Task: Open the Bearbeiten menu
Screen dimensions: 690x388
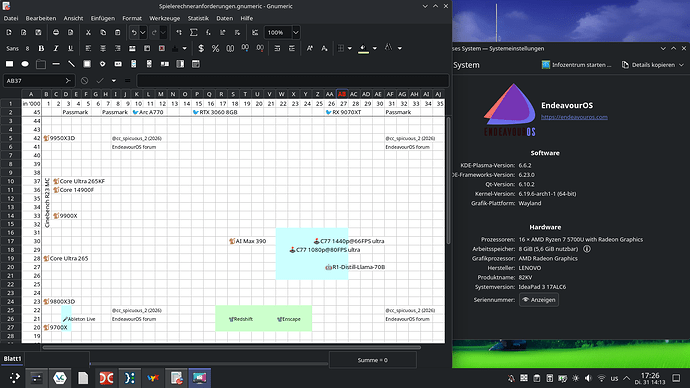Action: point(40,18)
